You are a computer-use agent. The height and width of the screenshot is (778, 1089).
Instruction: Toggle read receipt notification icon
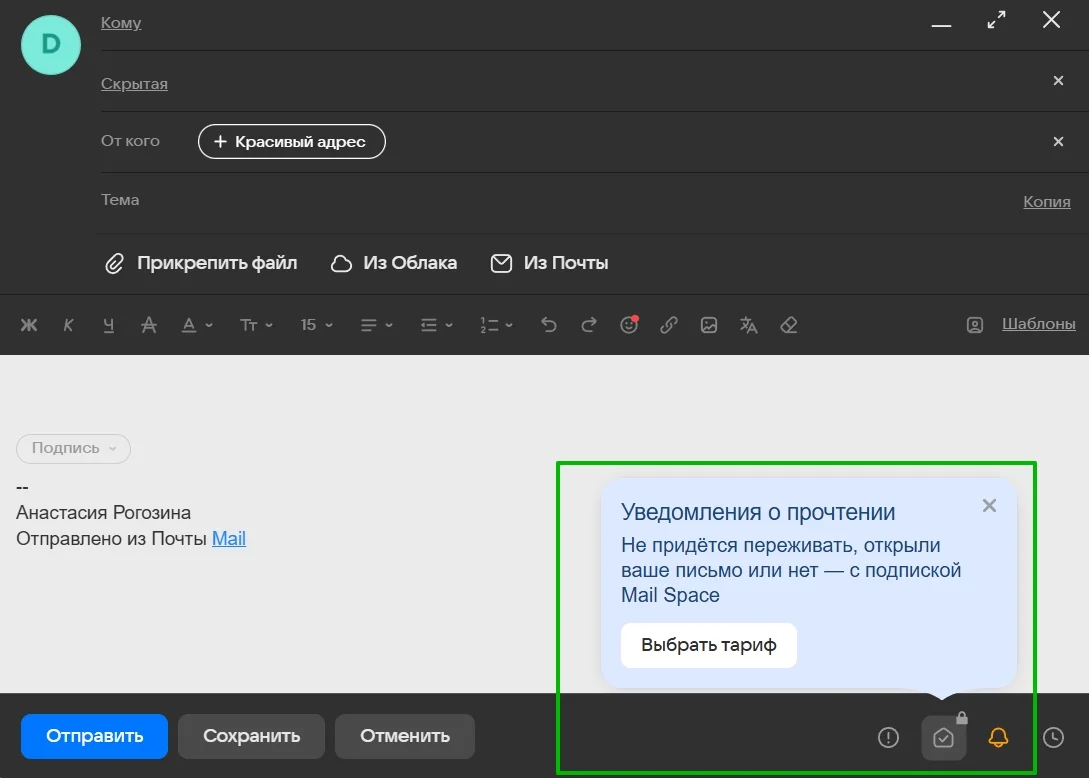pyautogui.click(x=943, y=738)
